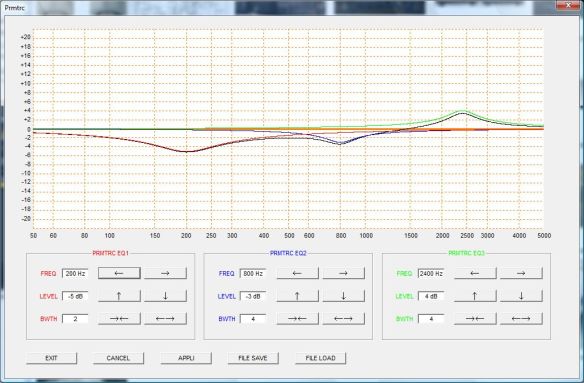Select EQ2 FREQ field showing 800 Hz
Screen dimensions: 584x383
pos(253,273)
